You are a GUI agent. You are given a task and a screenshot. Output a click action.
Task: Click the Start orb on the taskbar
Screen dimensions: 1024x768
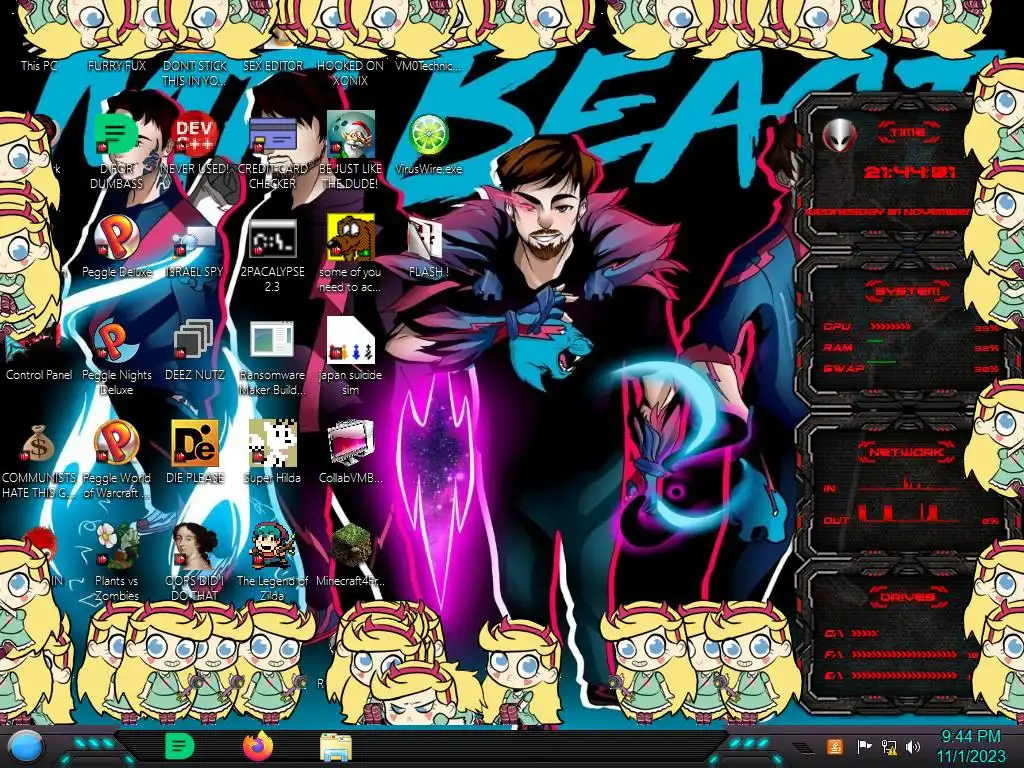(x=26, y=747)
